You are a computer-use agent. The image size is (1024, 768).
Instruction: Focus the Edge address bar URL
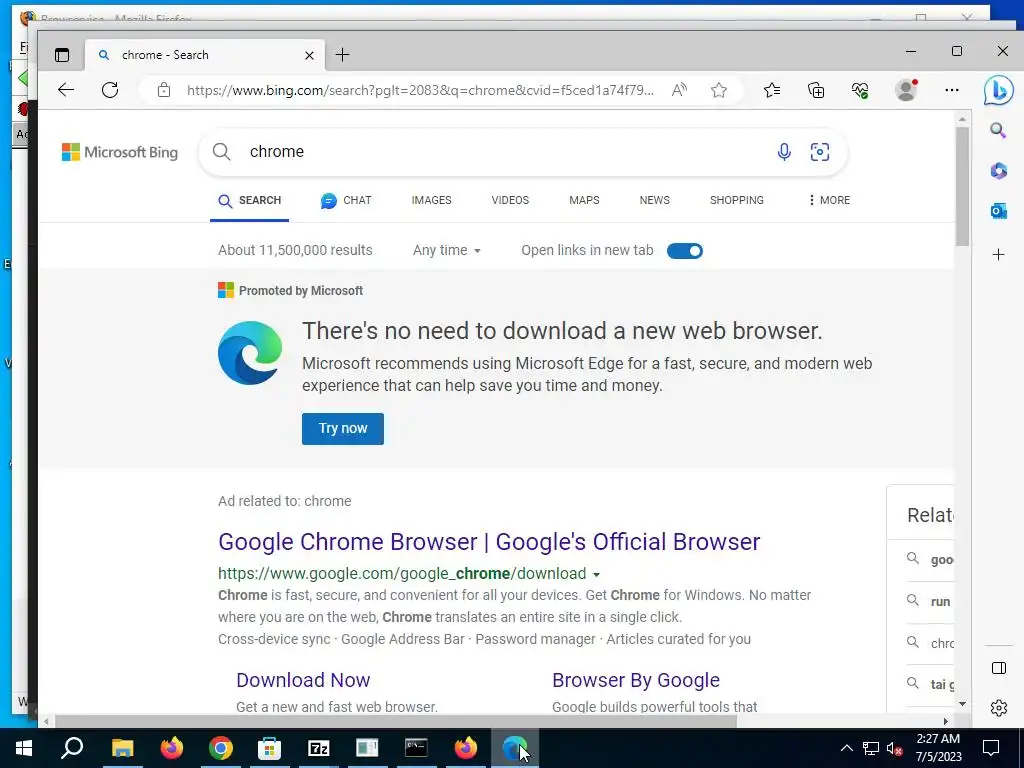(x=421, y=90)
